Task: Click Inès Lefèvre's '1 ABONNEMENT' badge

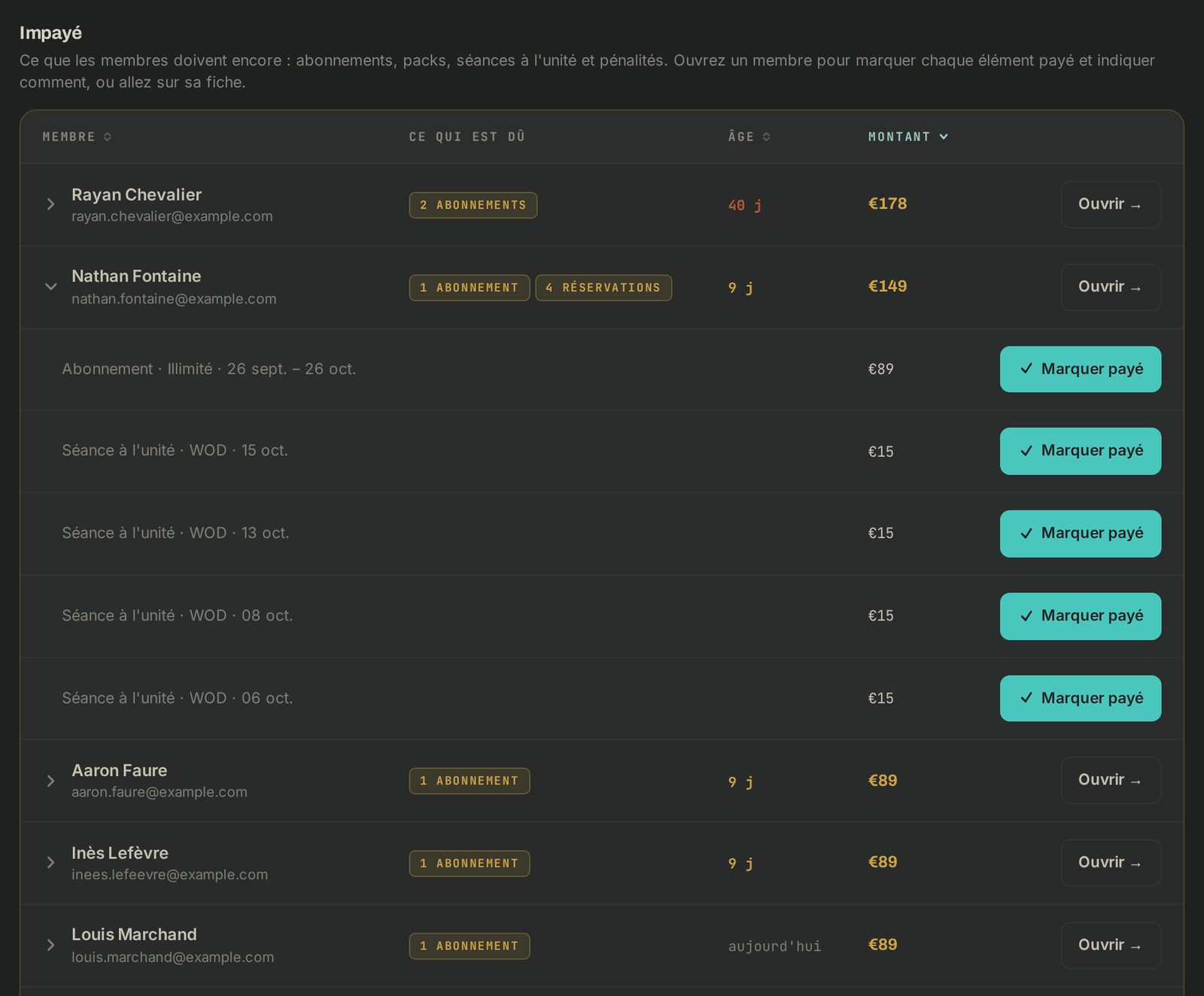Action: click(470, 864)
